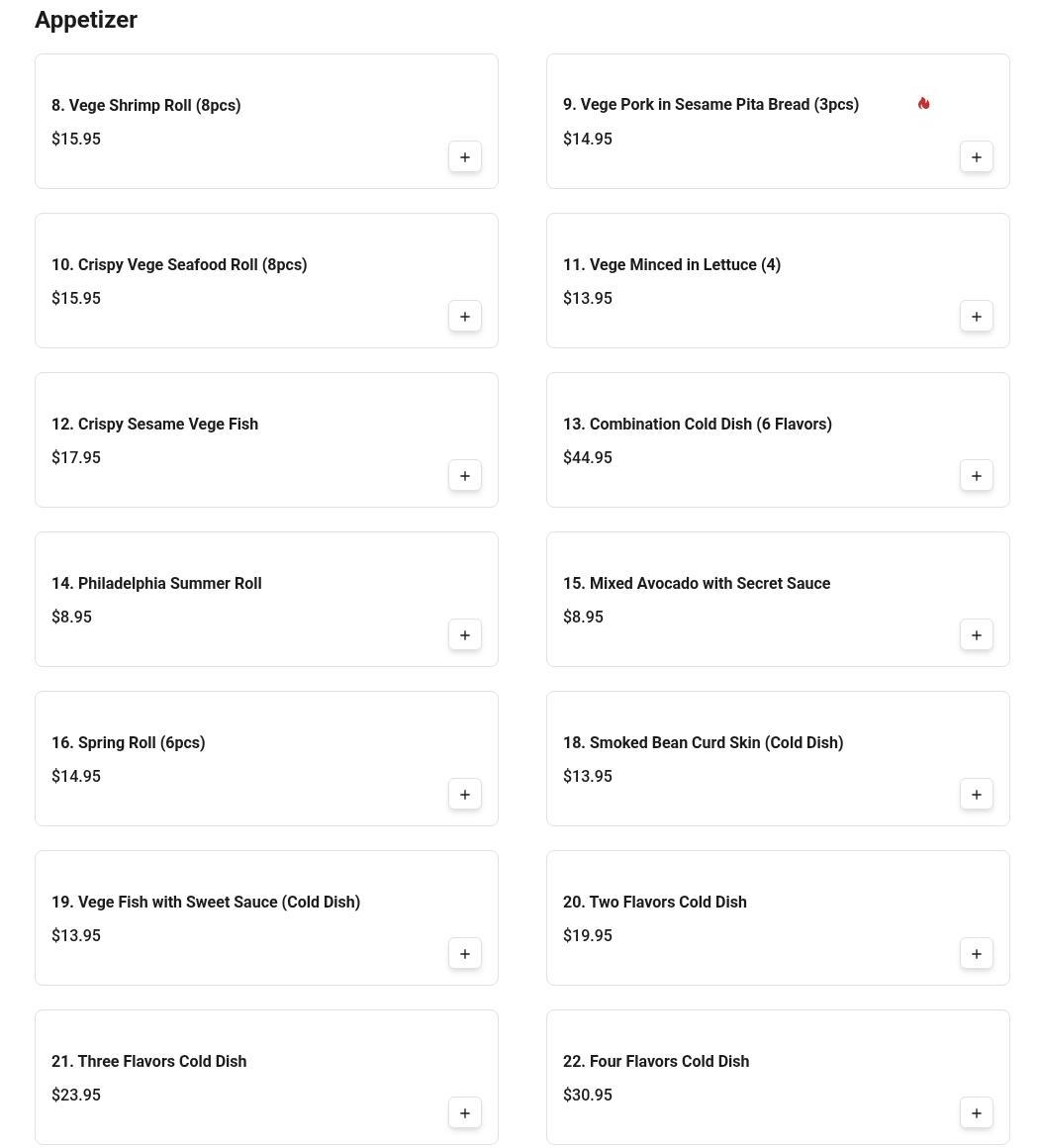
Task: Add Spring Roll (6pcs) via plus icon
Action: 465,795
